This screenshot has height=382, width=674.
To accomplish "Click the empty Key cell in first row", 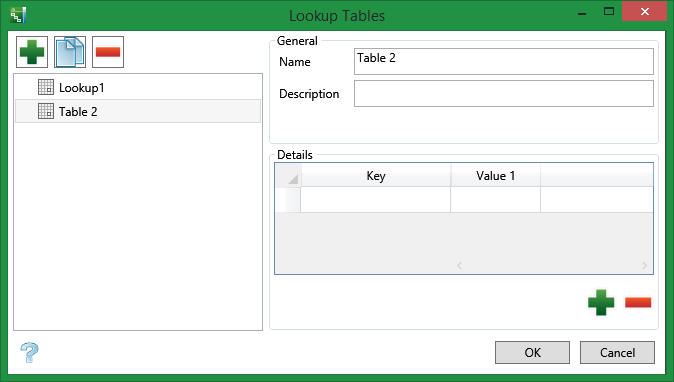I will click(376, 200).
